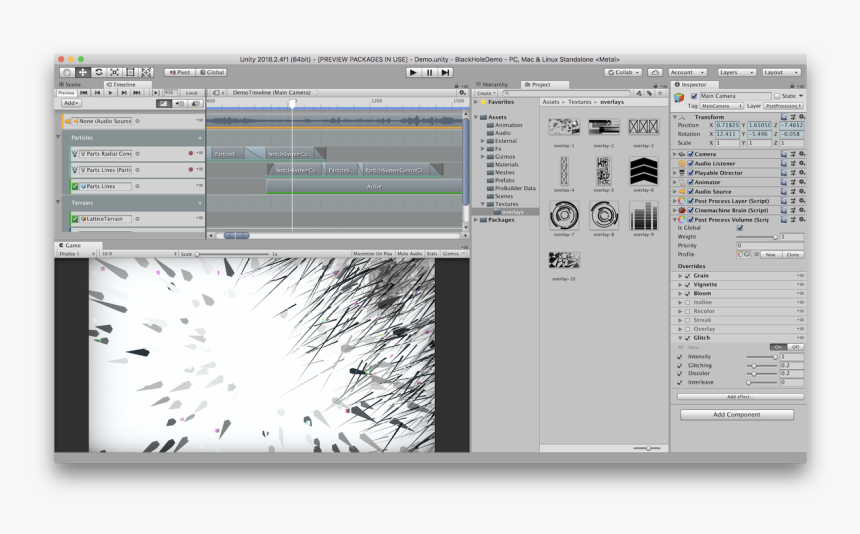
Task: Click the Timeline play range button
Action: click(156, 93)
